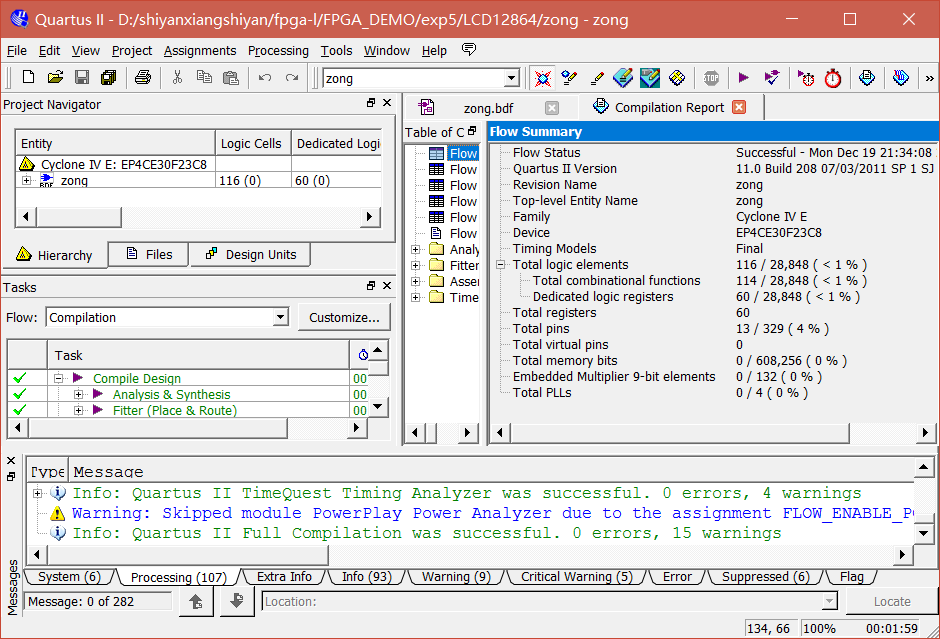The width and height of the screenshot is (940, 639).
Task: Show the Critical Warning (5) messages tab
Action: click(577, 577)
